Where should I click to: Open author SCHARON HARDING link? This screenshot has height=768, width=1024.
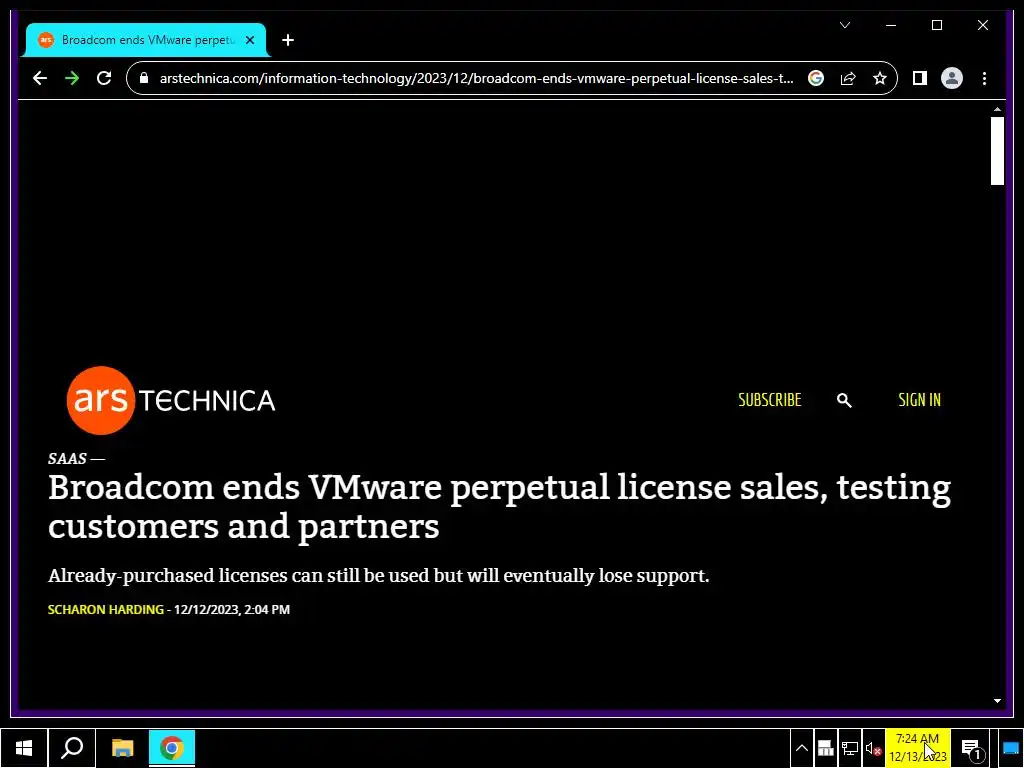[106, 609]
